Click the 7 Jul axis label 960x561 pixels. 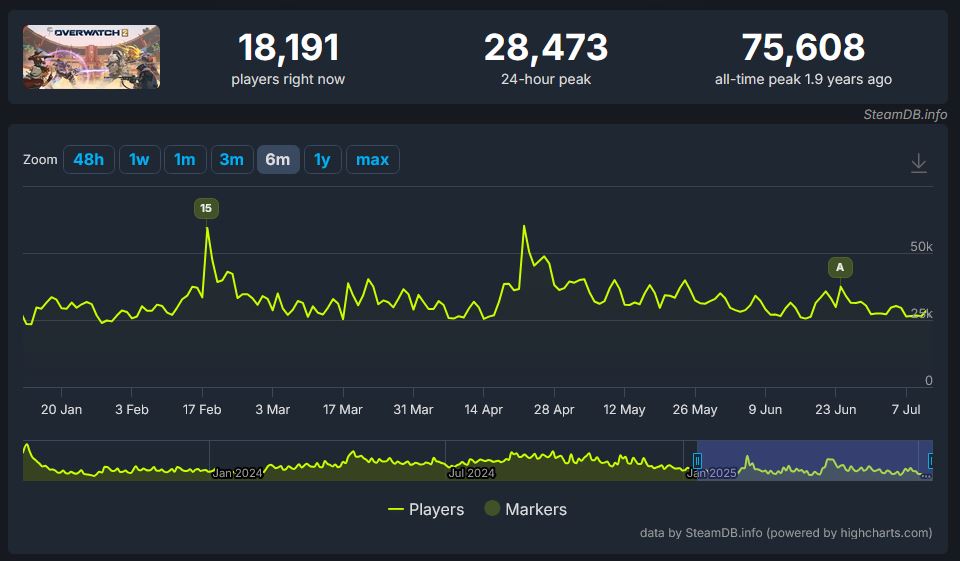click(906, 410)
